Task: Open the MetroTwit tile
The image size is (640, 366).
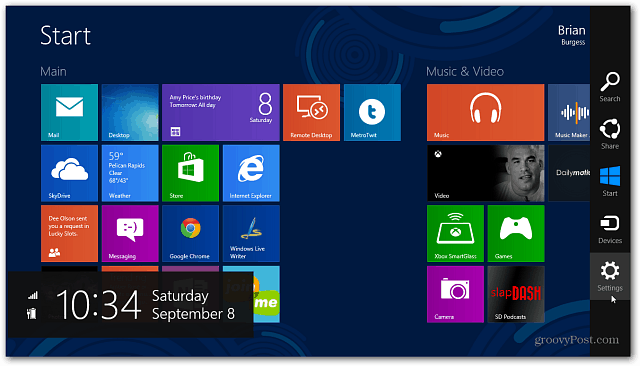Action: click(372, 113)
